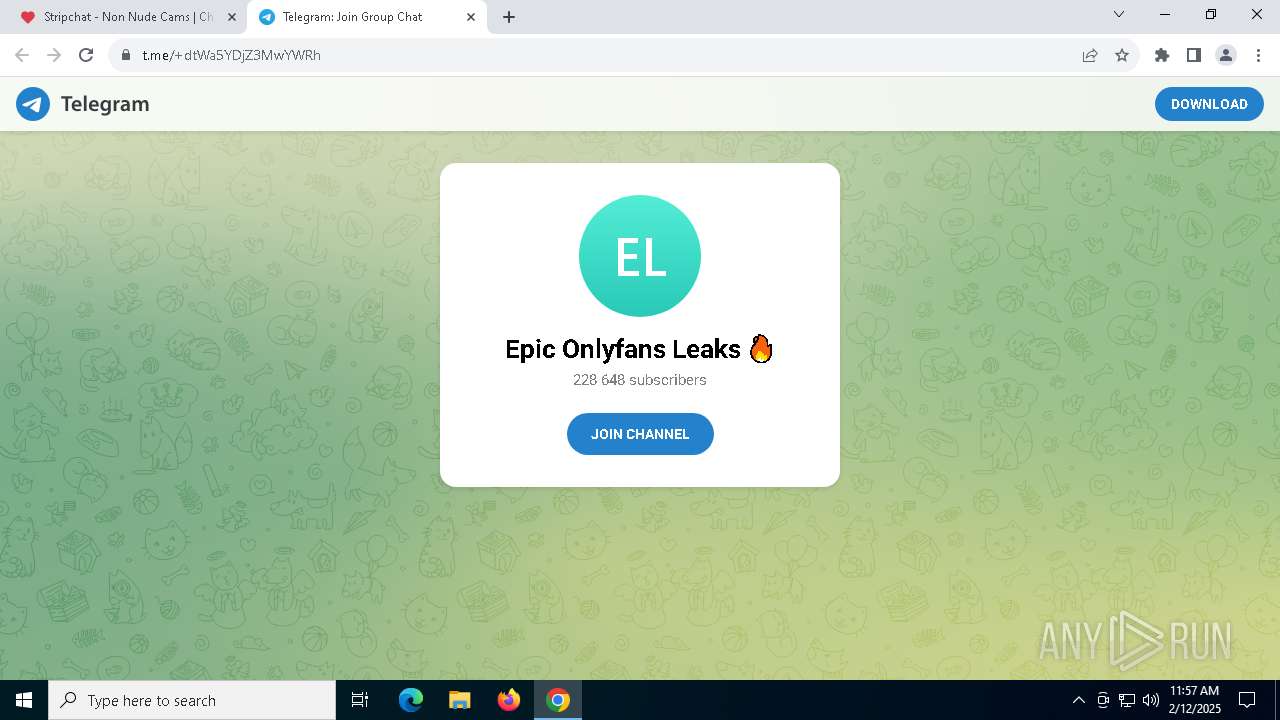Image resolution: width=1280 pixels, height=720 pixels.
Task: Go forward to the next page
Action: (54, 55)
